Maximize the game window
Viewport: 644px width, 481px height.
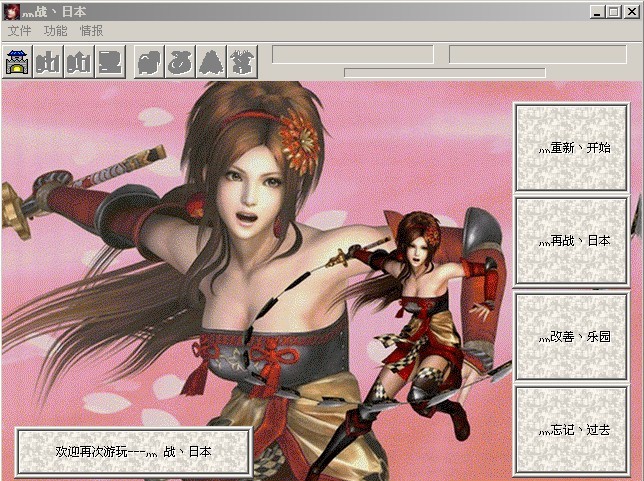614,12
